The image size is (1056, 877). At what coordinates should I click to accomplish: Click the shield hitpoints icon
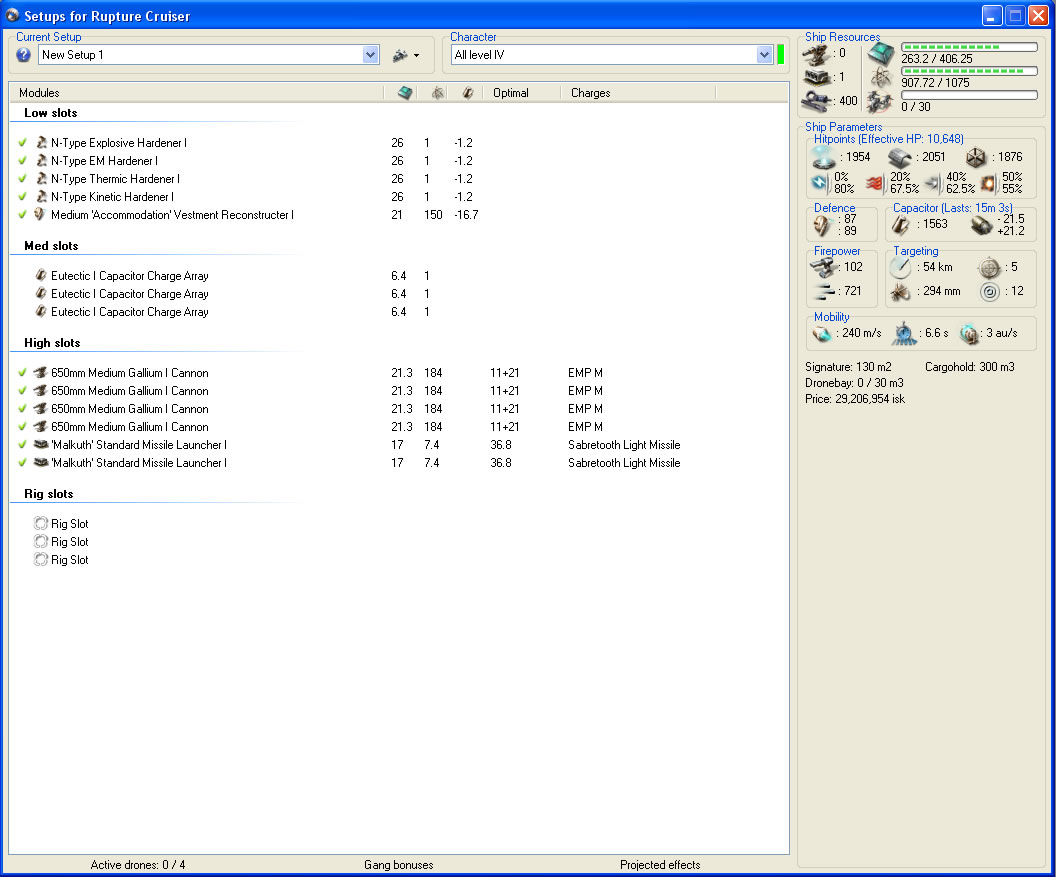(823, 158)
